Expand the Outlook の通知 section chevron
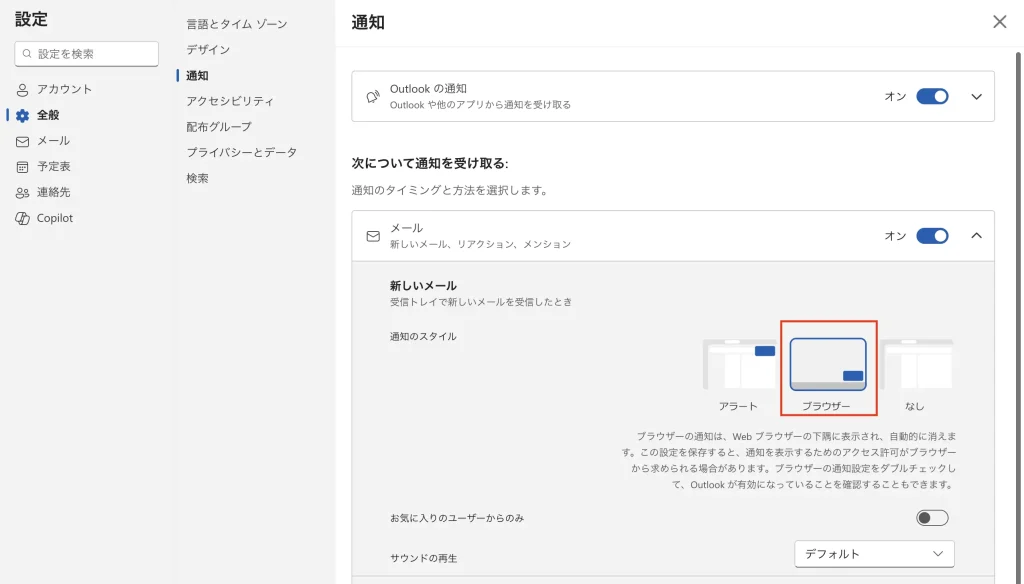The height and width of the screenshot is (584, 1024). (x=977, y=97)
